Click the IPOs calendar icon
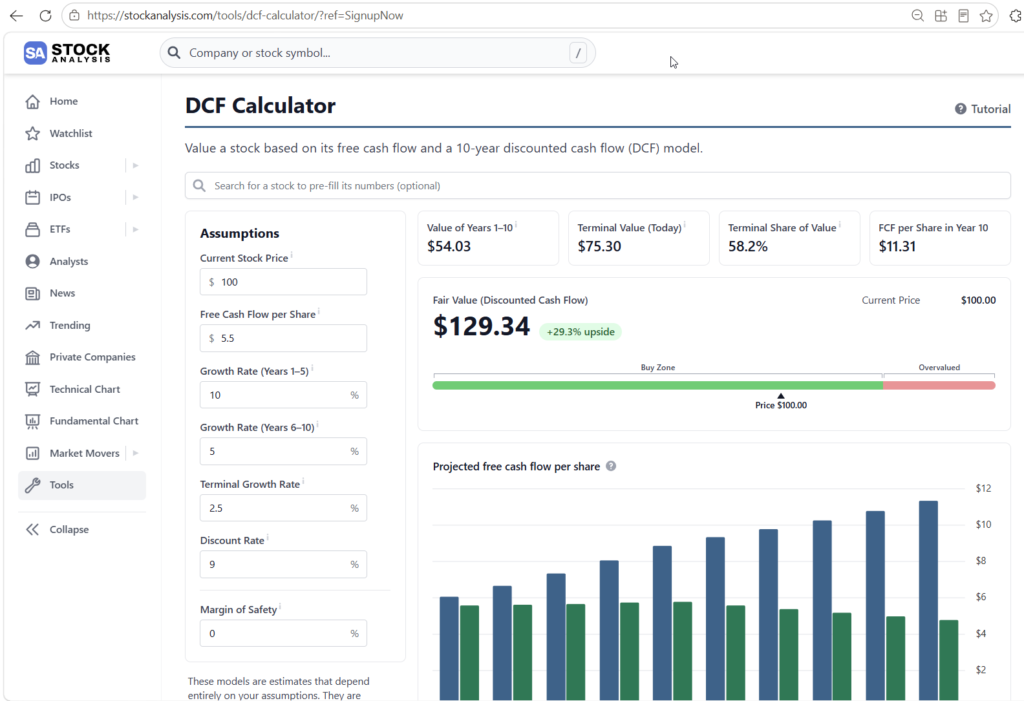Image resolution: width=1024 pixels, height=701 pixels. (33, 197)
